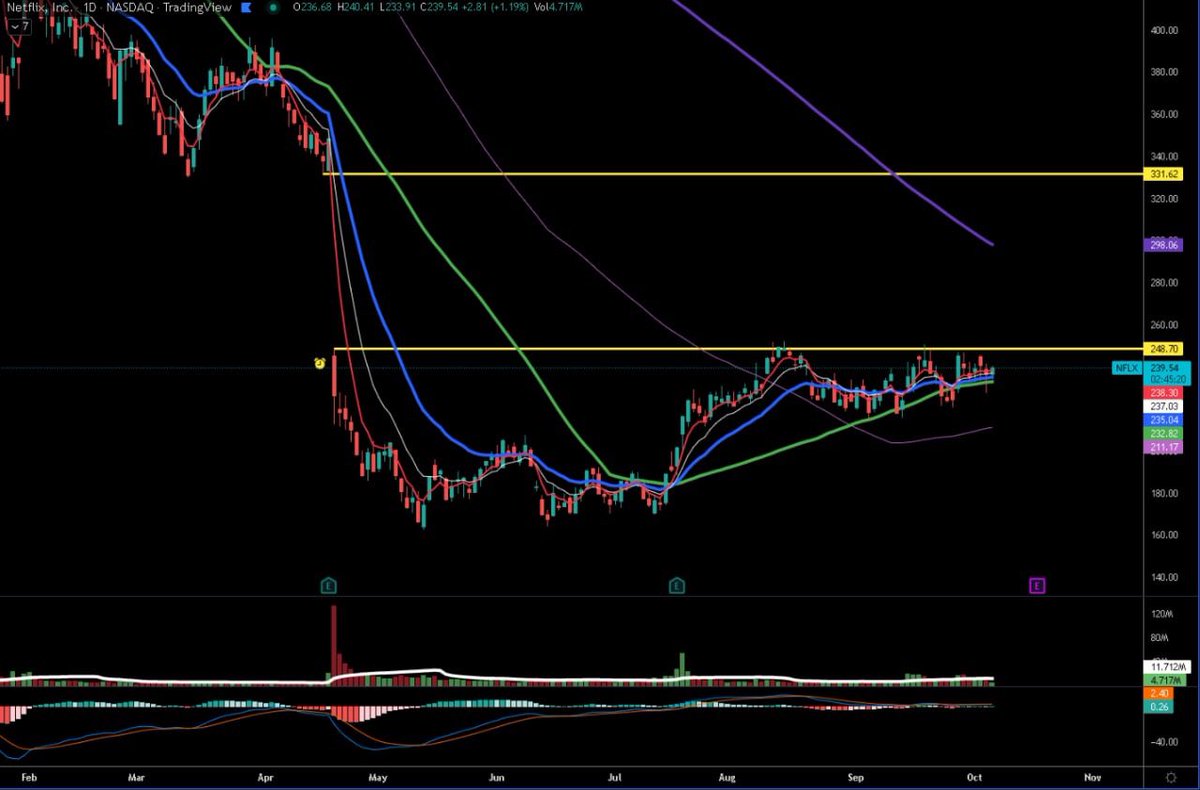The height and width of the screenshot is (790, 1200).
Task: Click the 180.00 price scale tick
Action: 1165,493
